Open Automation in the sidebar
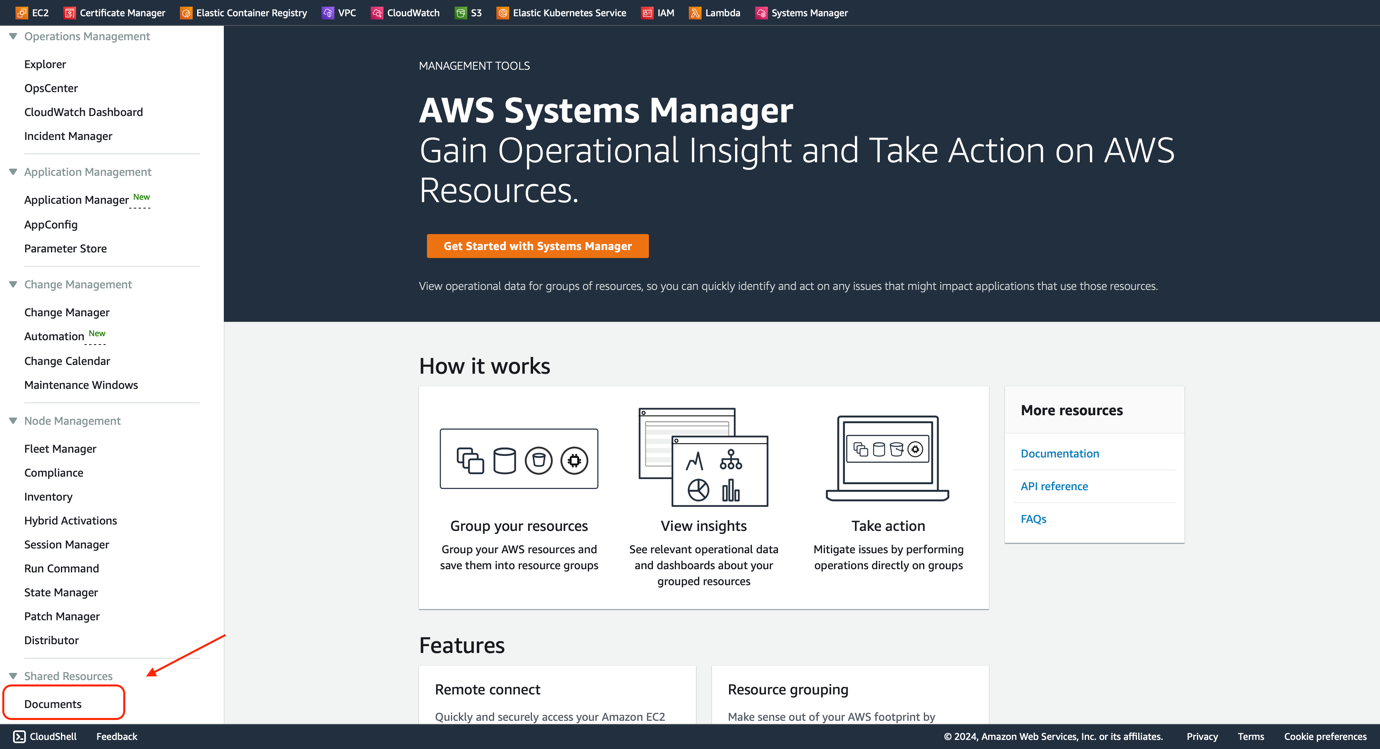This screenshot has height=749, width=1380. 54,337
